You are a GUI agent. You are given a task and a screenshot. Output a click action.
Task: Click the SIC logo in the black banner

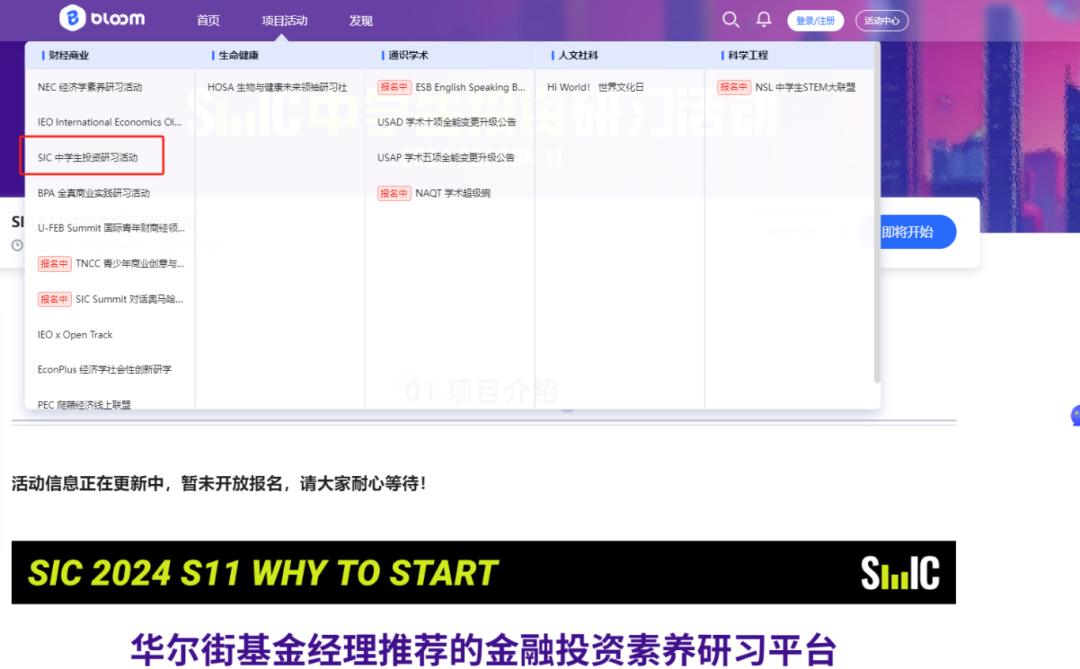[x=900, y=573]
